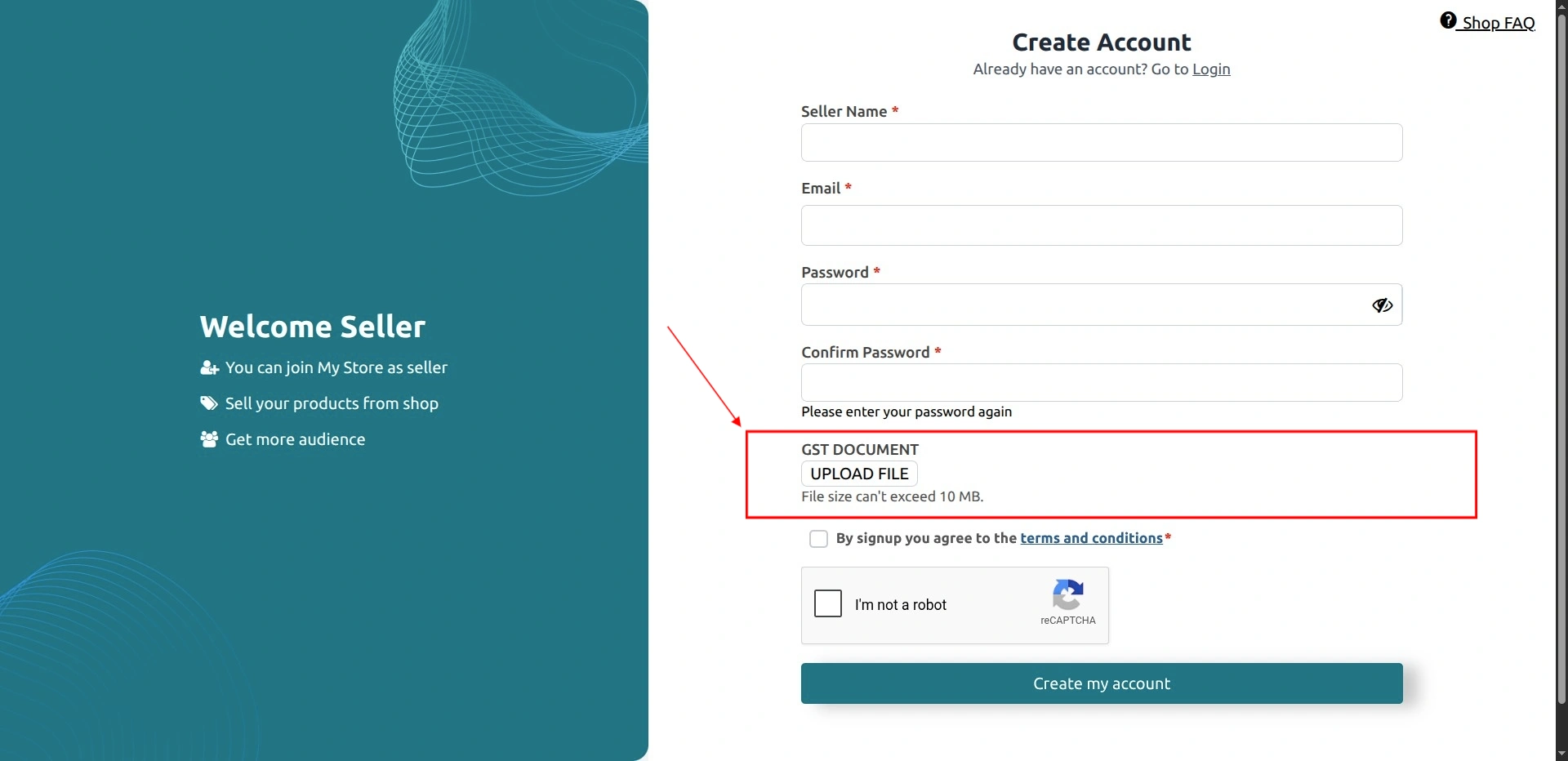Open the terms and conditions link

point(1091,538)
